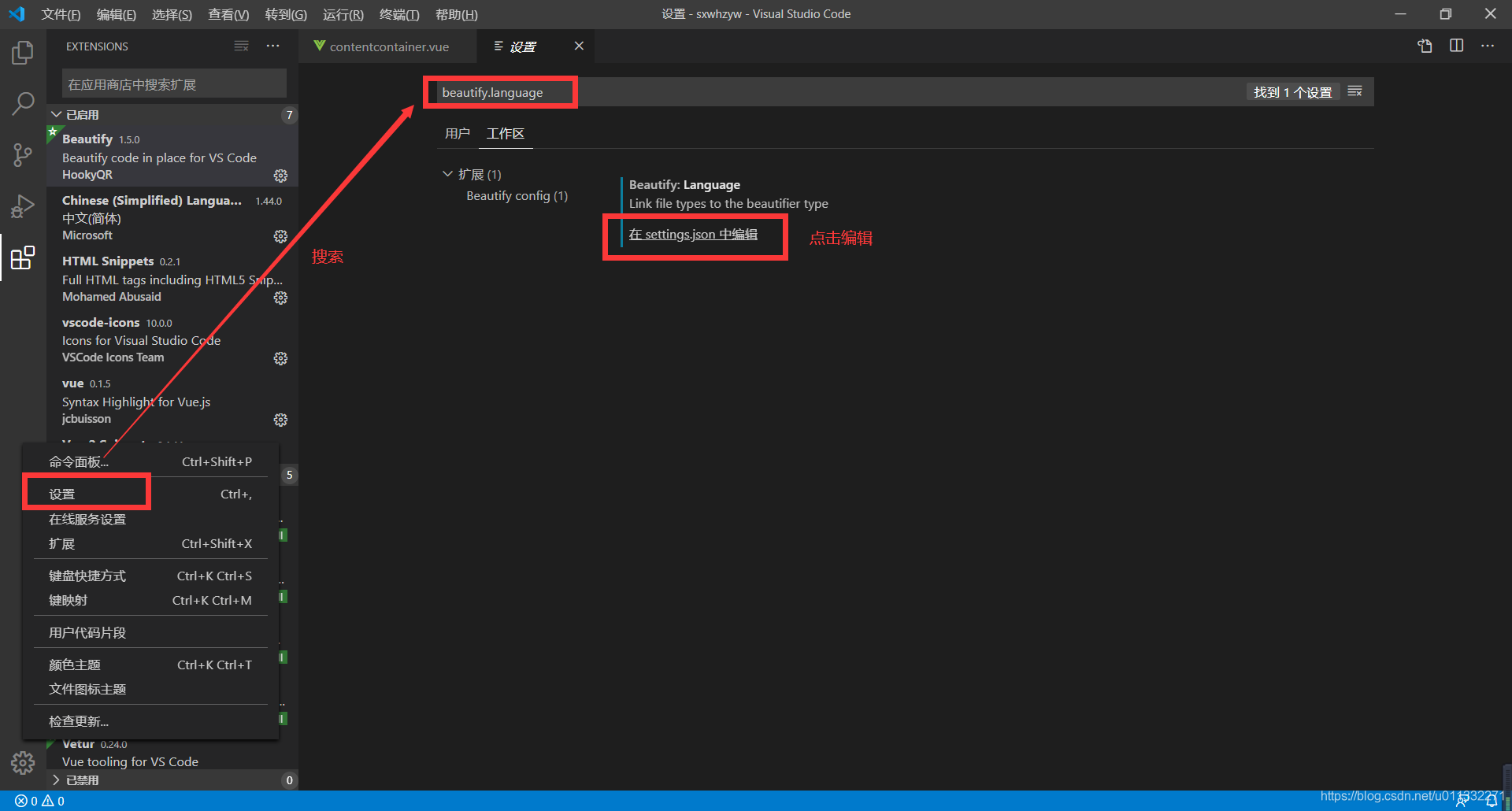Open Extensions panel more actions menu
Image resolution: width=1512 pixels, height=811 pixels.
coord(272,46)
